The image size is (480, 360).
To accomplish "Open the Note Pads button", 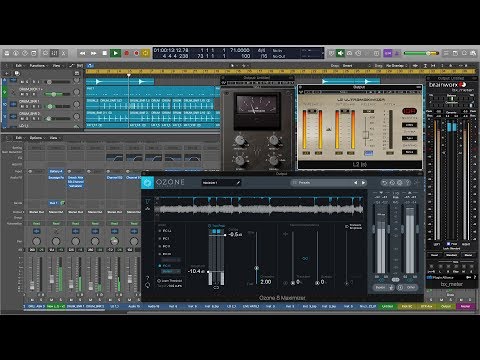I will pos(455,53).
